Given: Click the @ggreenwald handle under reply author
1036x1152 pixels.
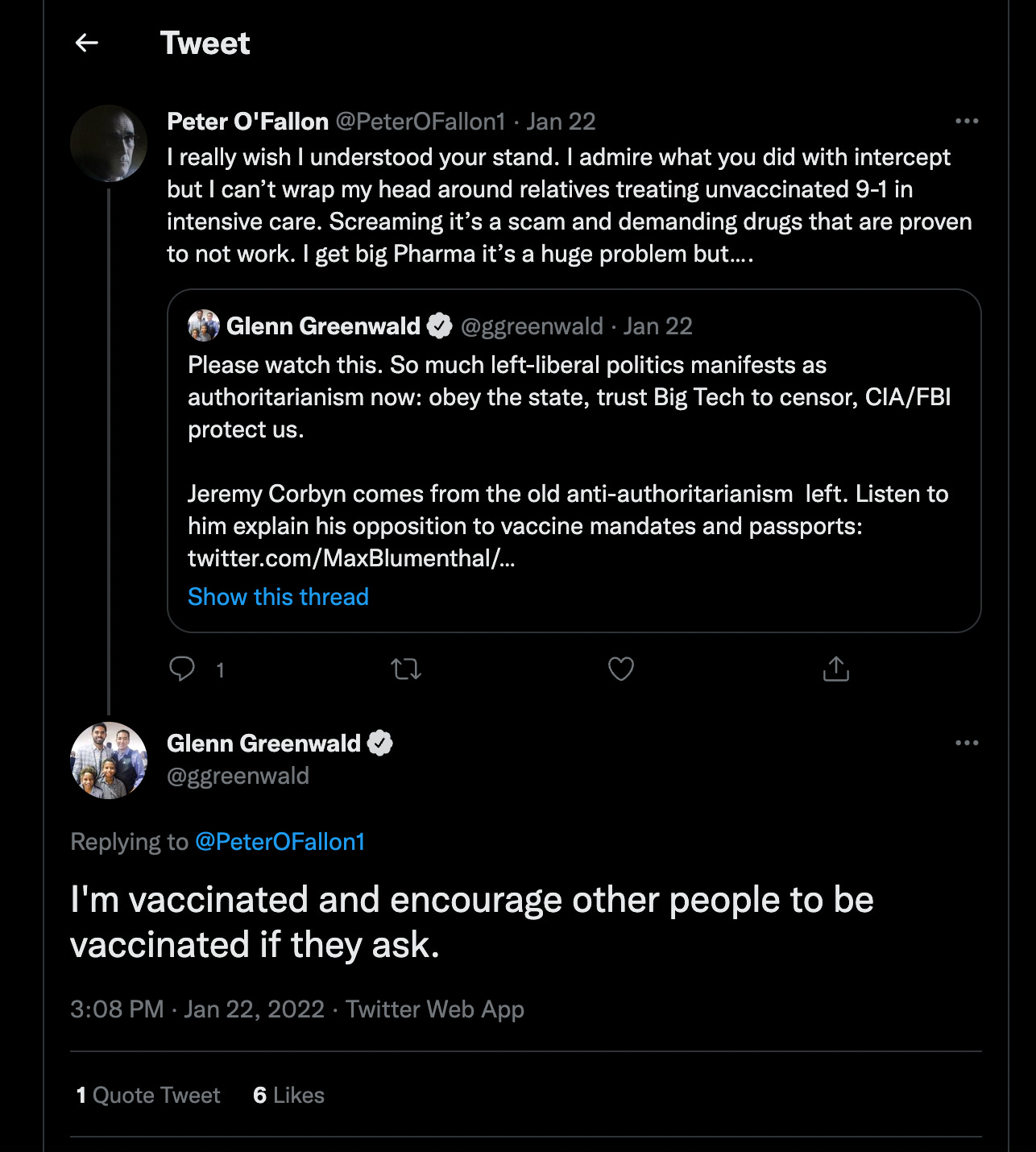Looking at the screenshot, I should point(238,776).
